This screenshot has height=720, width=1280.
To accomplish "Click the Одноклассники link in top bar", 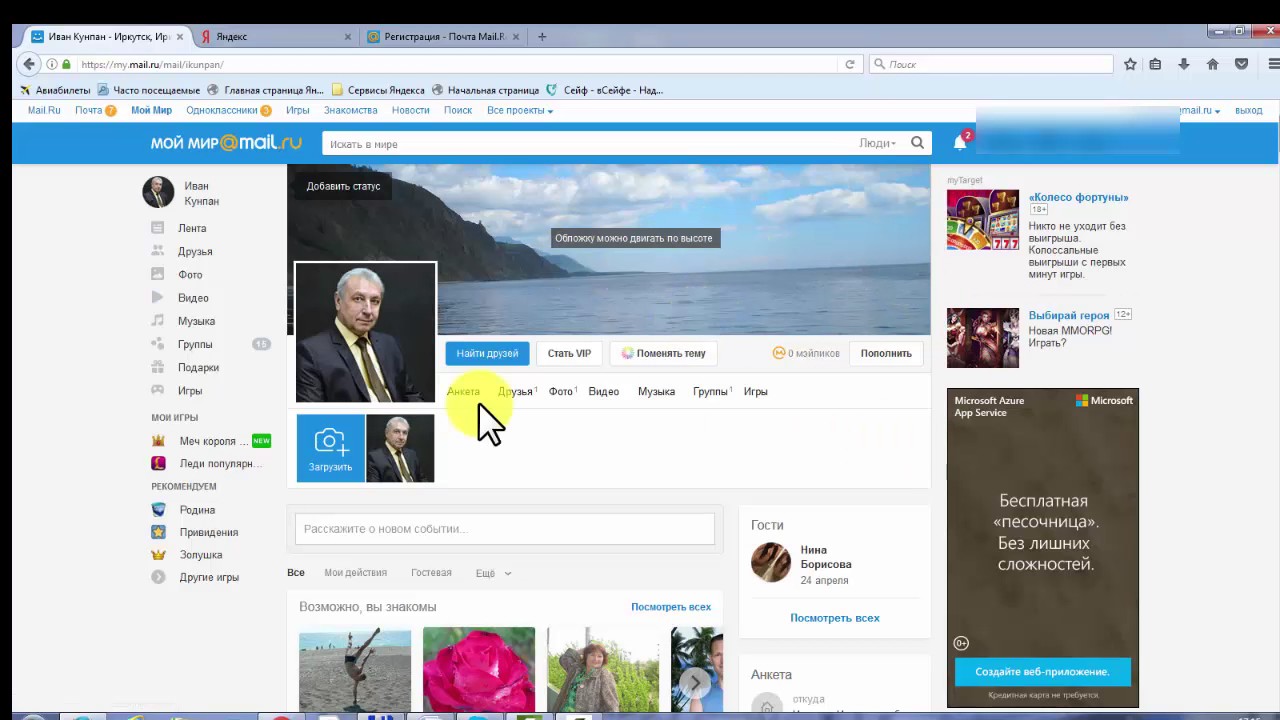I will [x=222, y=110].
